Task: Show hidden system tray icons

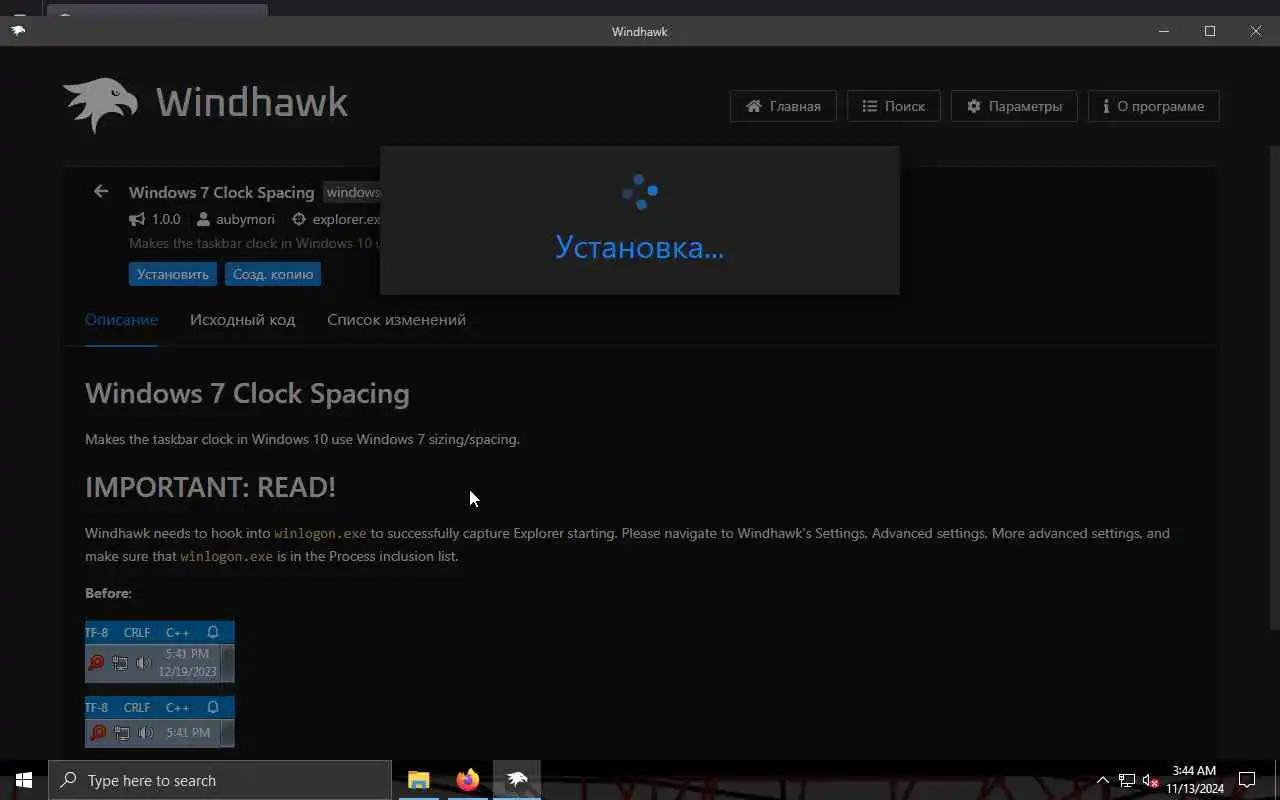Action: click(1103, 780)
